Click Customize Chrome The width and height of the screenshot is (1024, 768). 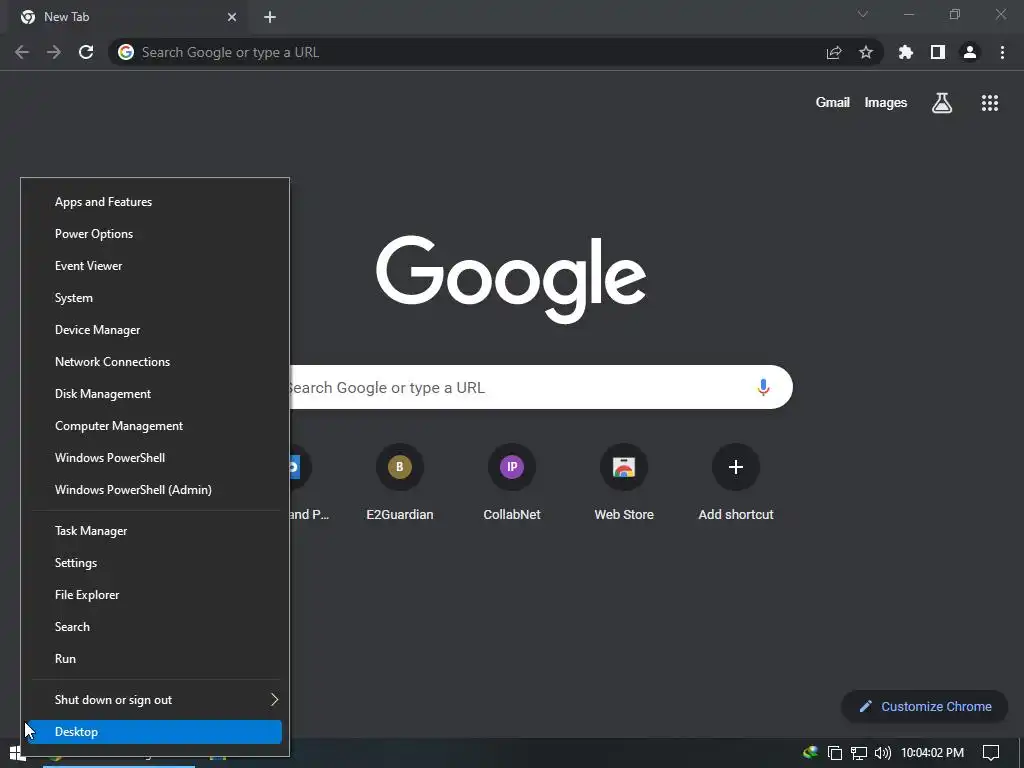click(925, 707)
